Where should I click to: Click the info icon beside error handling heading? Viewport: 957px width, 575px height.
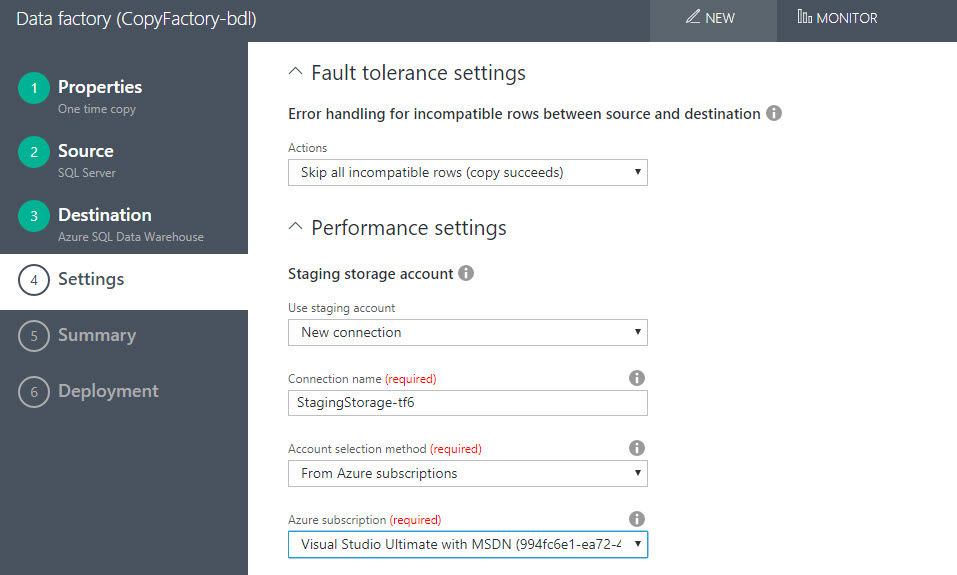(774, 114)
